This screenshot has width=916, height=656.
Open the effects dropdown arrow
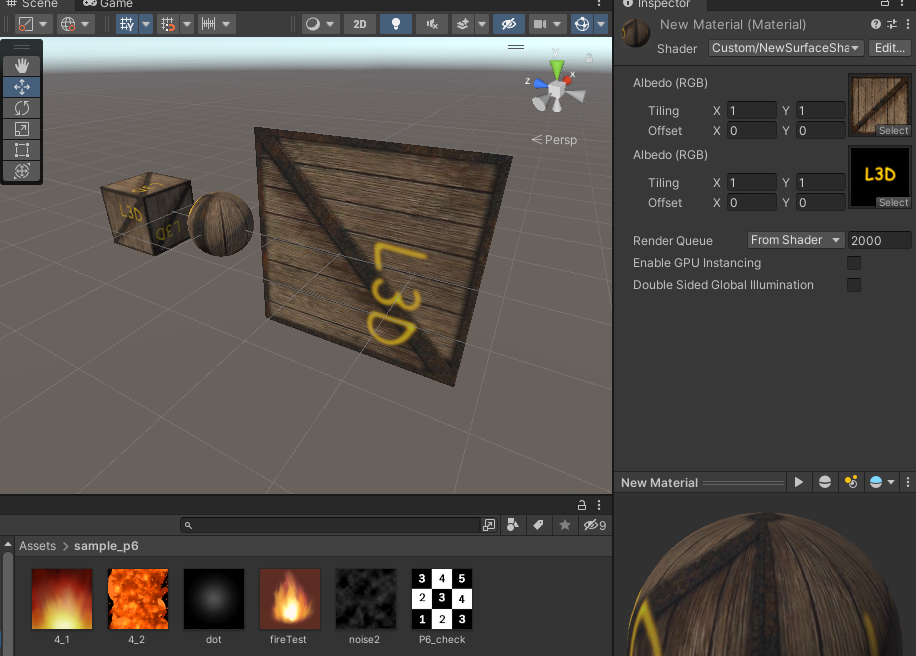coord(482,24)
